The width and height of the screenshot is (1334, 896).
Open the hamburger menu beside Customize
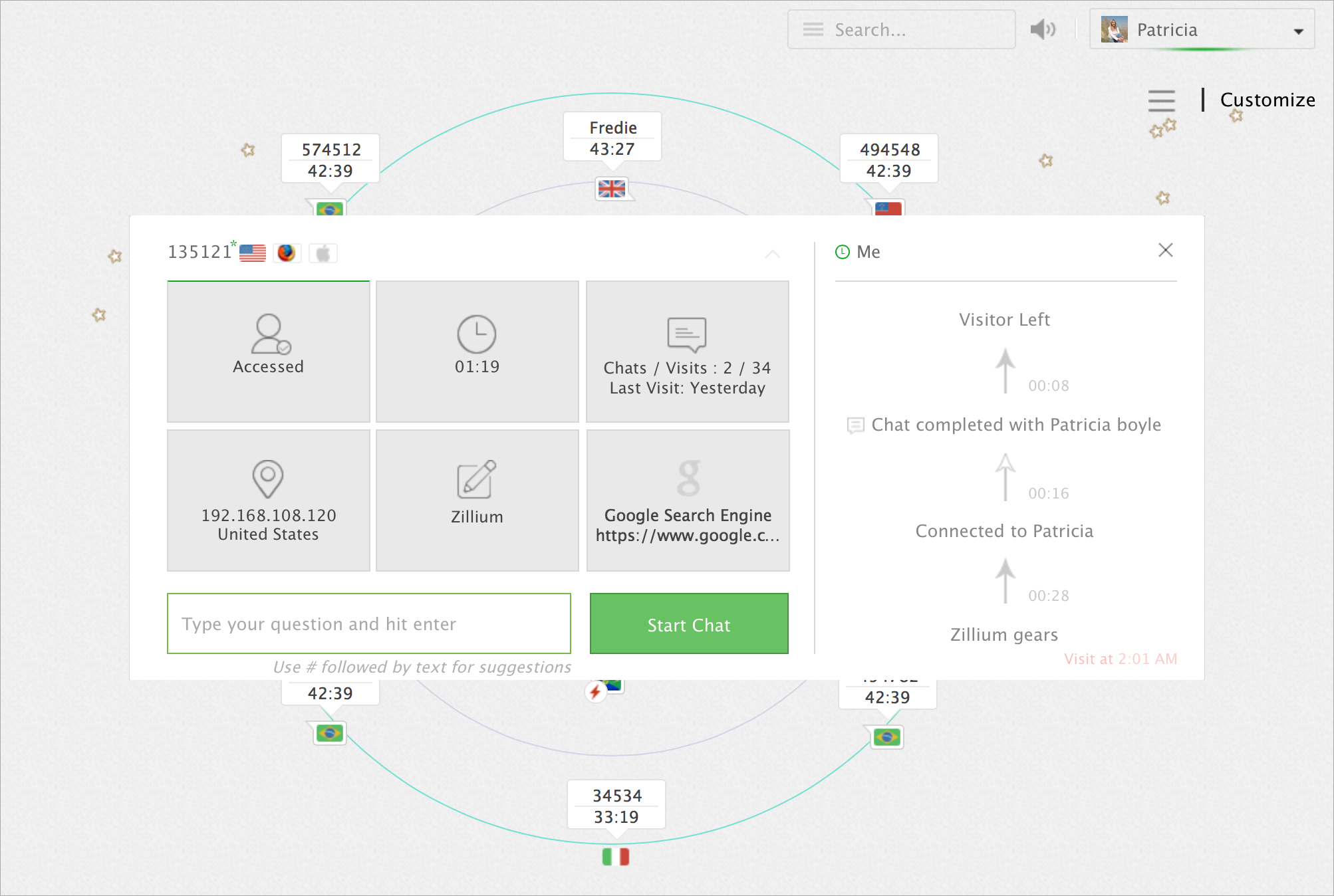1161,100
